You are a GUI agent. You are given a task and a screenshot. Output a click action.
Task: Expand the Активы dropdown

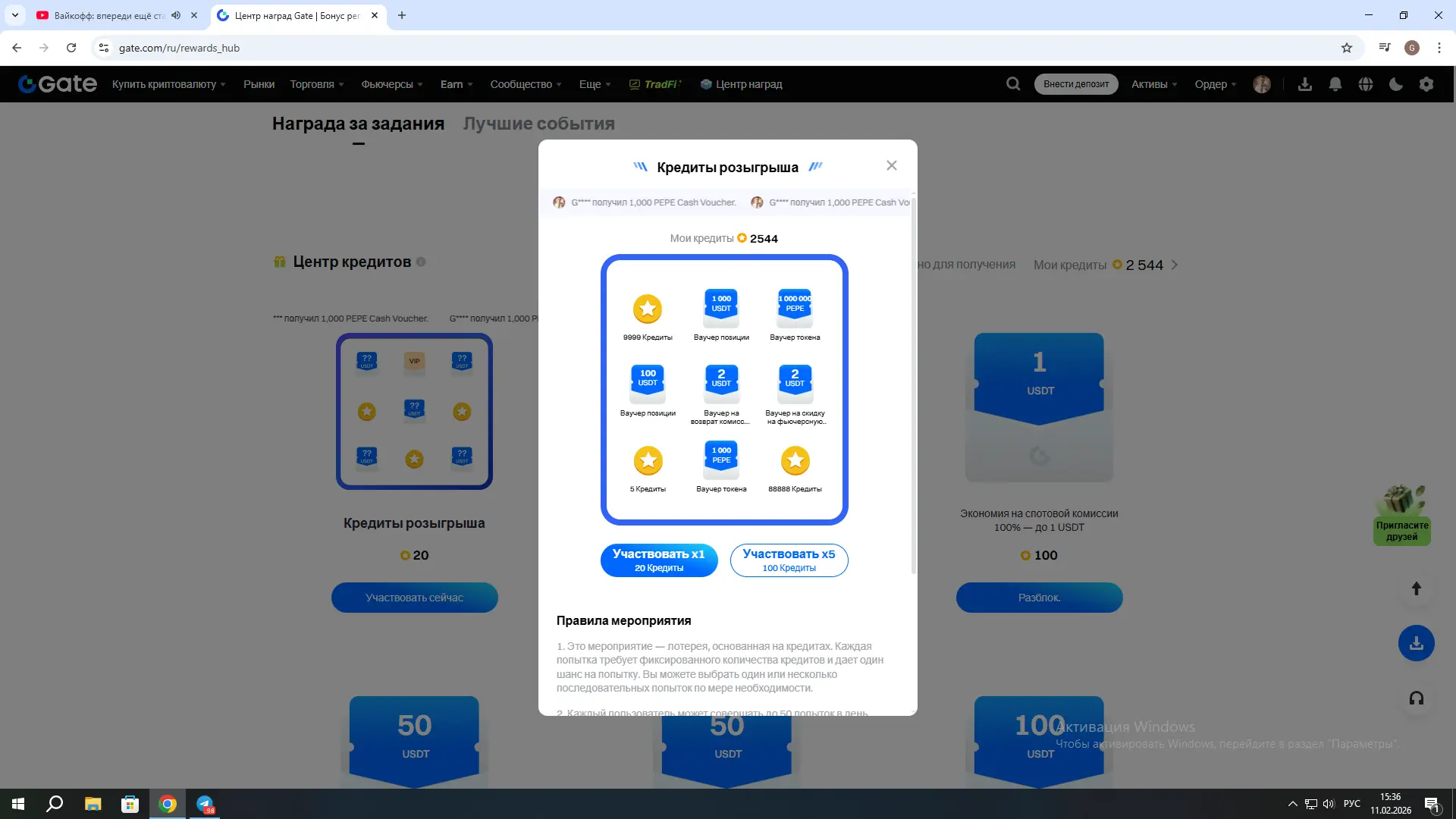click(1154, 84)
